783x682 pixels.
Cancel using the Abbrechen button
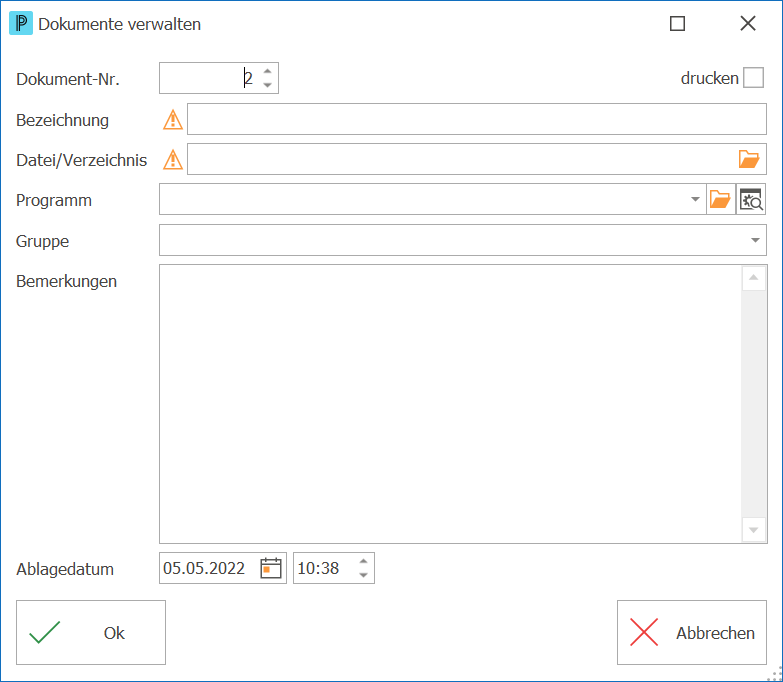click(692, 633)
